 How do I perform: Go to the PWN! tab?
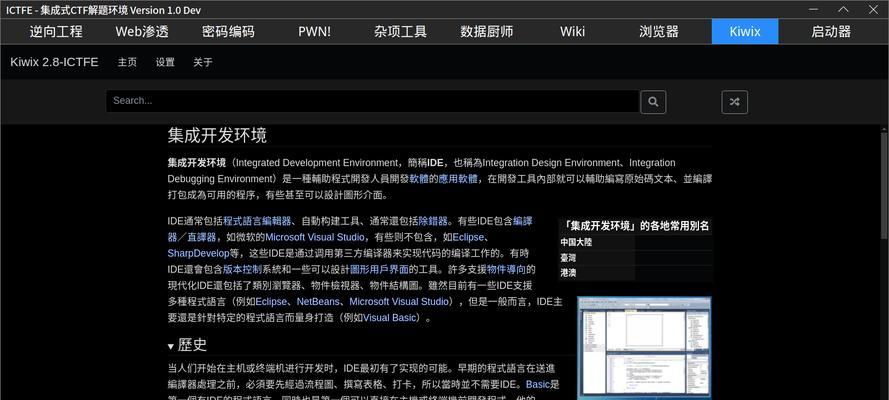(314, 31)
